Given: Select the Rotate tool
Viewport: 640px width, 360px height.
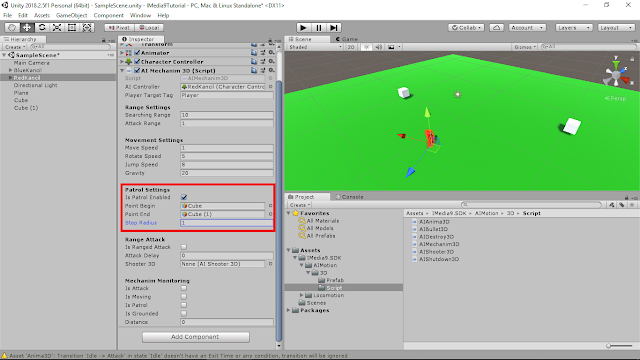Looking at the screenshot, I should point(42,27).
